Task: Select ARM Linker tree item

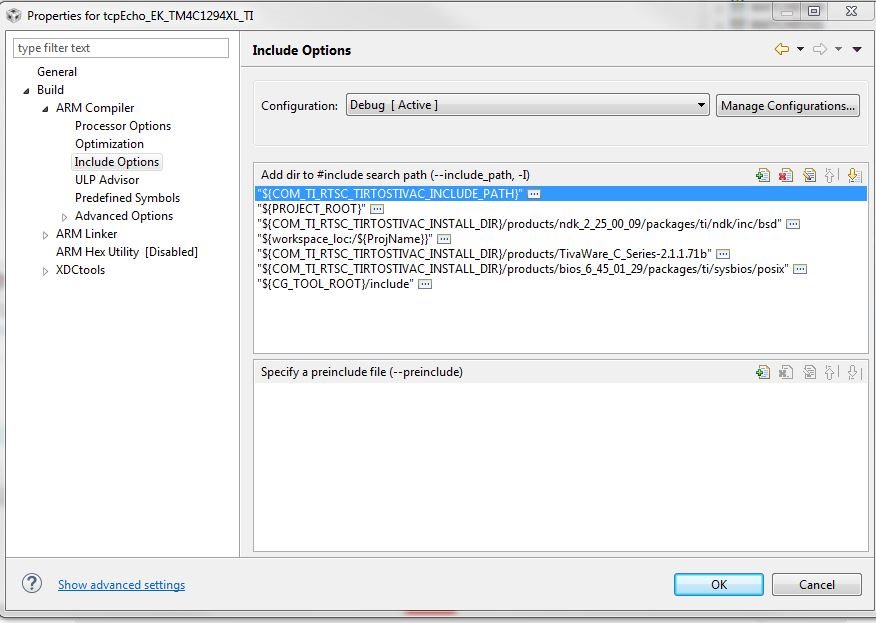Action: [x=87, y=234]
